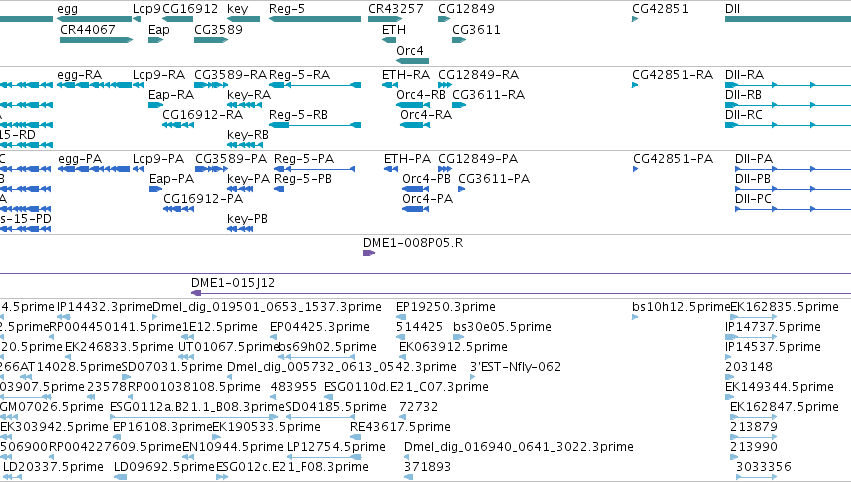Click the EK246833.5prime label
Image resolution: width=851 pixels, height=482 pixels.
[119, 347]
